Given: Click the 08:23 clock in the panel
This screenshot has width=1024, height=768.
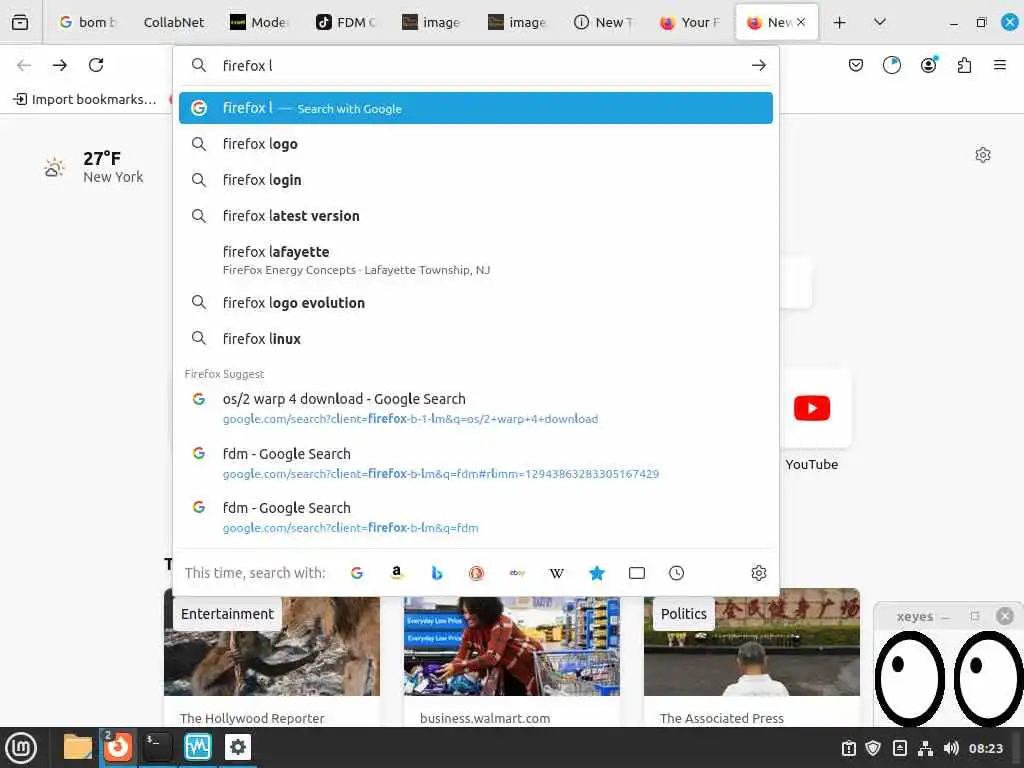Looking at the screenshot, I should point(985,748).
